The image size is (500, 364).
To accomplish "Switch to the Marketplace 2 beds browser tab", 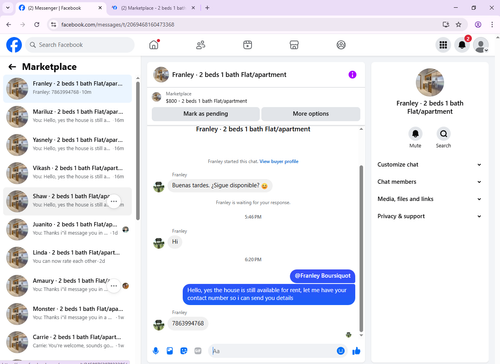I will [x=153, y=8].
